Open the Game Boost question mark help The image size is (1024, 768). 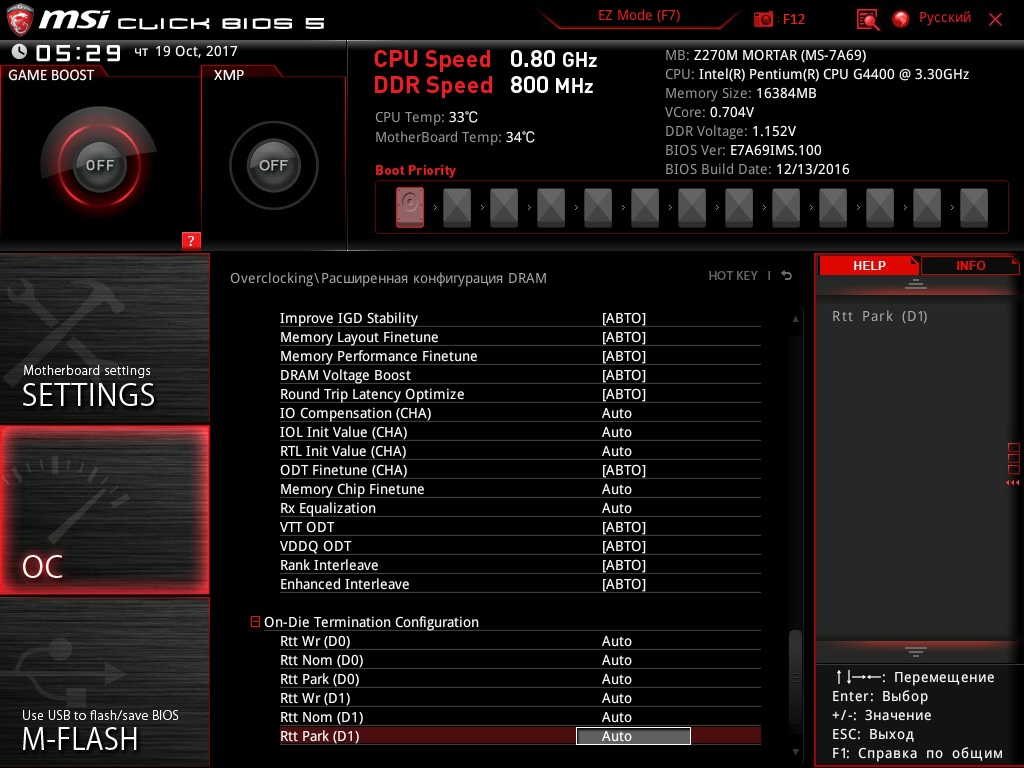coord(191,240)
